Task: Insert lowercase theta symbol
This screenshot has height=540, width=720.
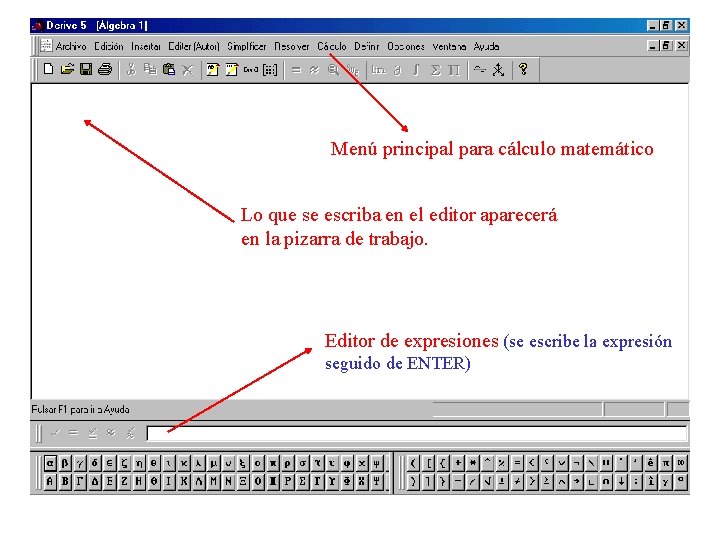Action: pyautogui.click(x=155, y=463)
